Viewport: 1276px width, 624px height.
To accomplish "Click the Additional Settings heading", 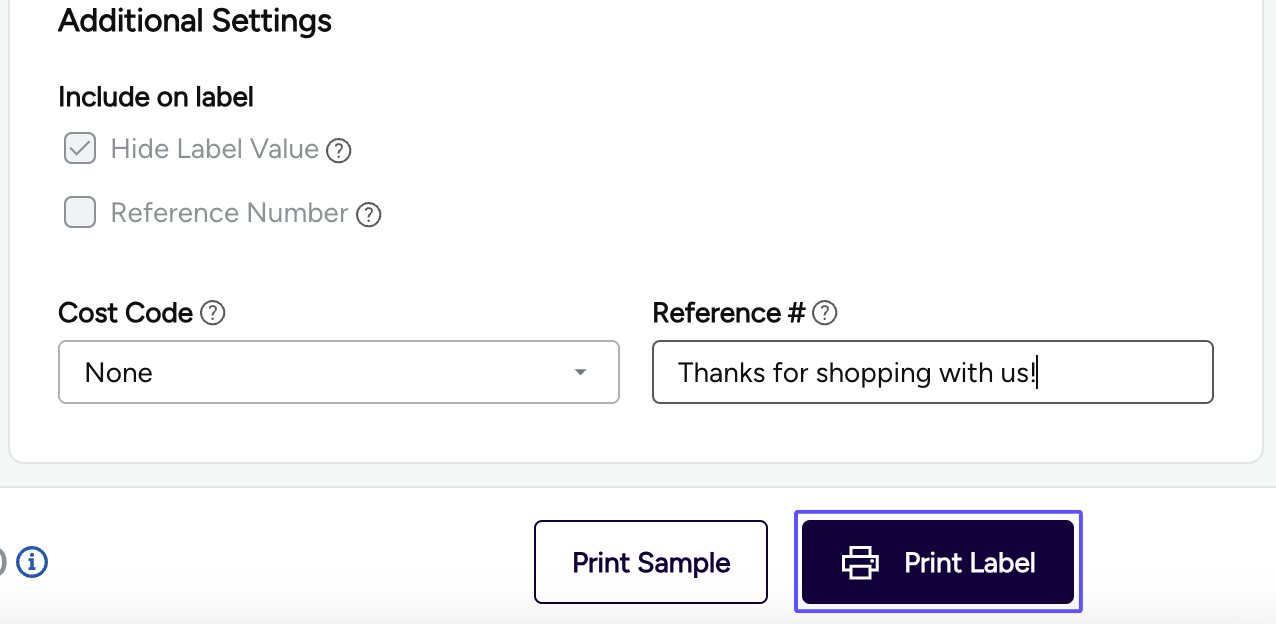I will (195, 21).
